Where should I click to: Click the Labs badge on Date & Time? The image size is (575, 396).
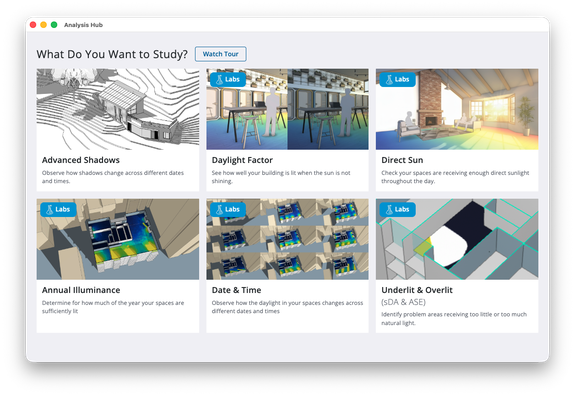(x=228, y=209)
